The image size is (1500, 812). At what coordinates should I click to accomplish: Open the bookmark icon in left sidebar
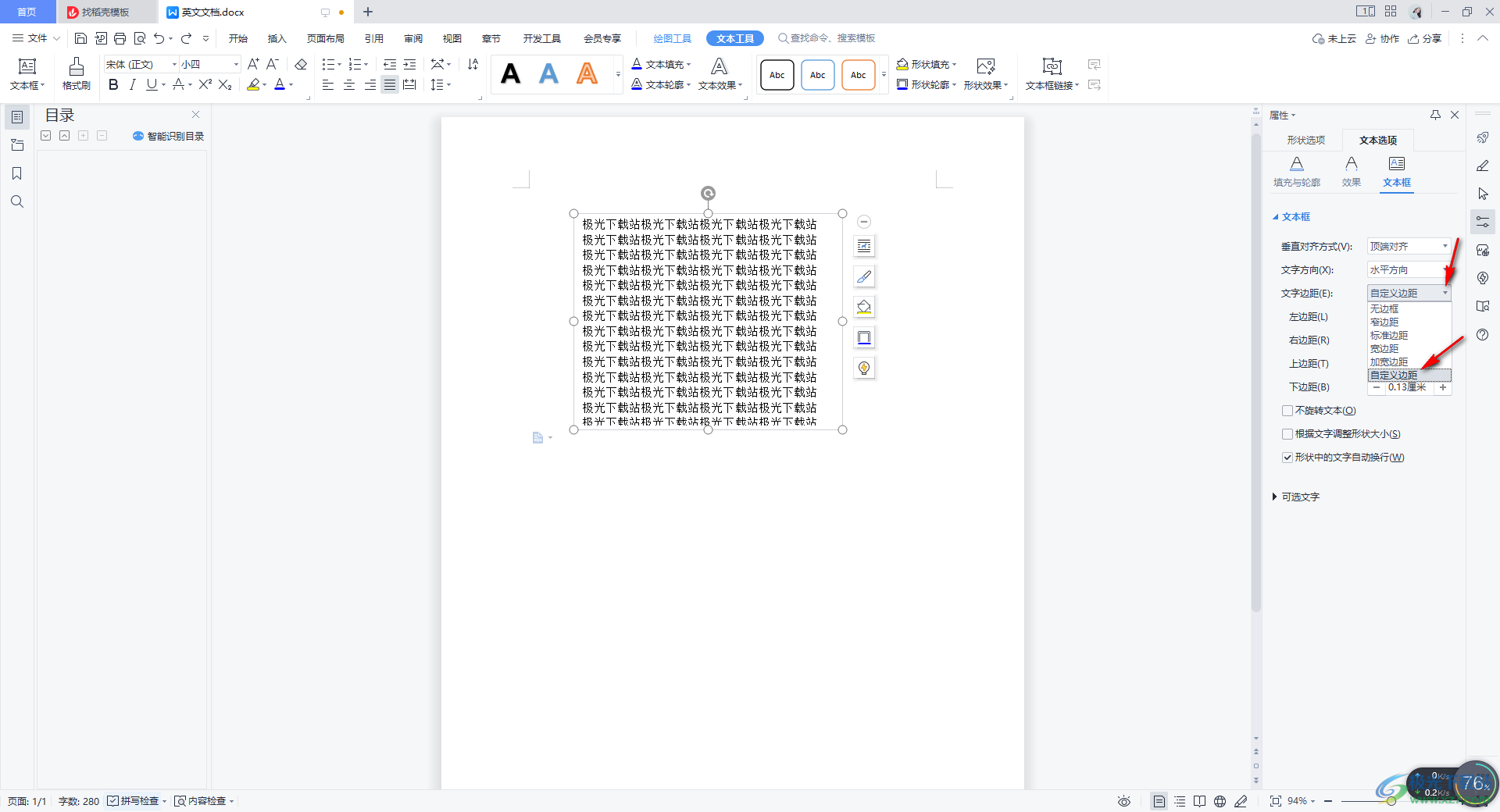coord(17,173)
